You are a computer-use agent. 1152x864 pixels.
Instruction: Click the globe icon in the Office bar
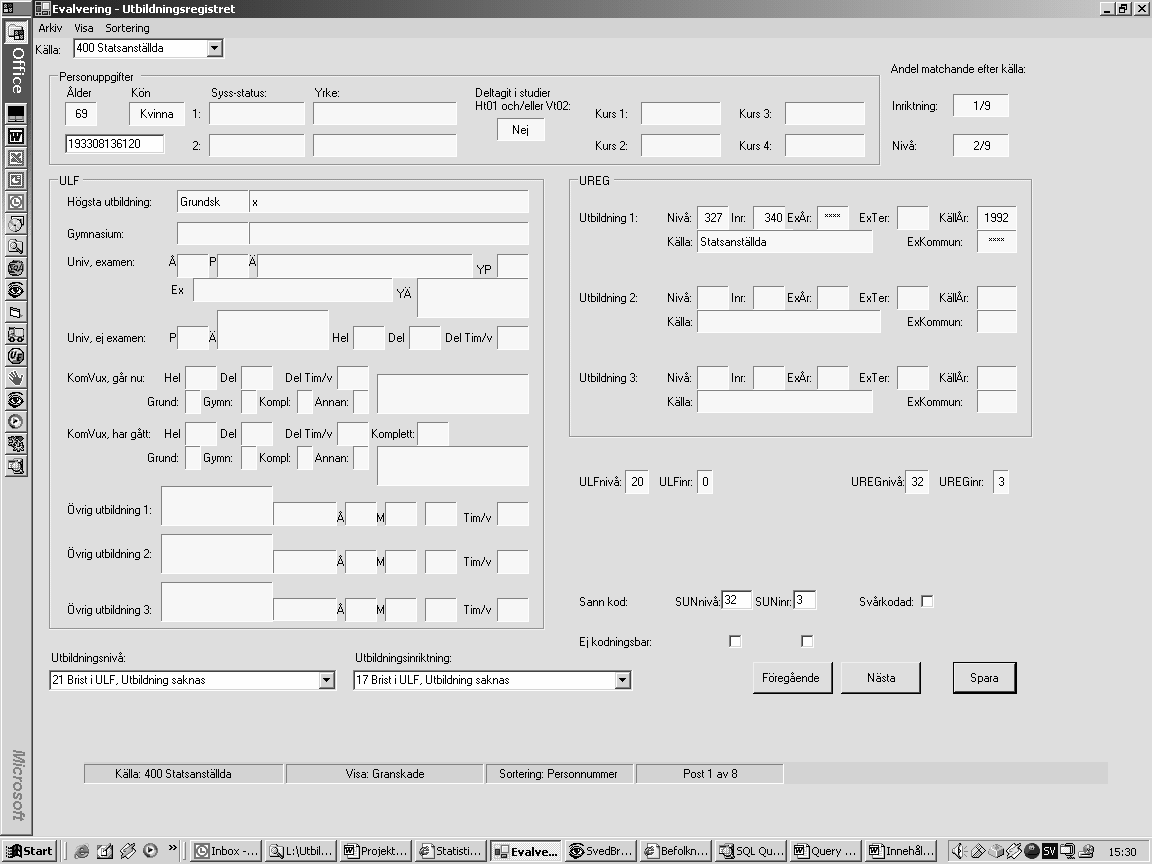tap(15, 268)
